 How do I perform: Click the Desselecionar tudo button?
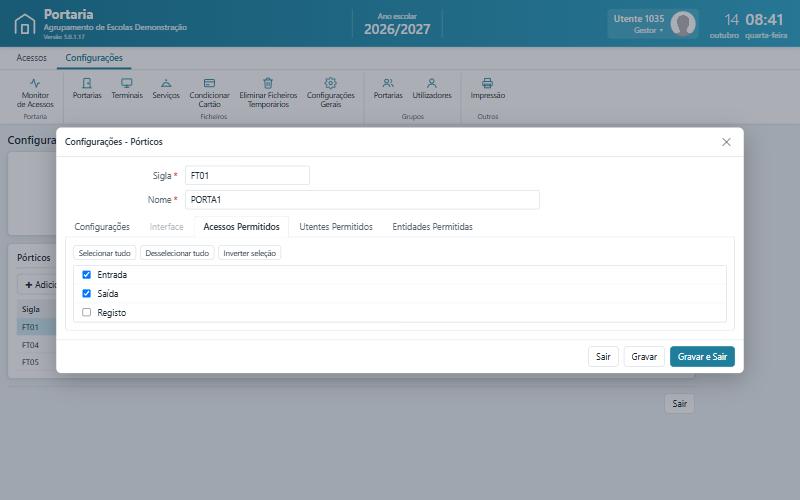coord(177,253)
